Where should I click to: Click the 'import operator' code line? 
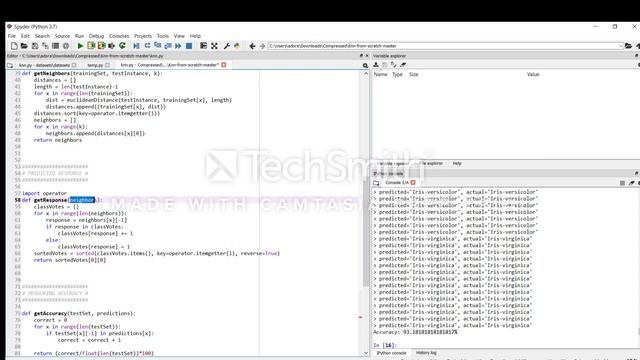pyautogui.click(x=44, y=193)
